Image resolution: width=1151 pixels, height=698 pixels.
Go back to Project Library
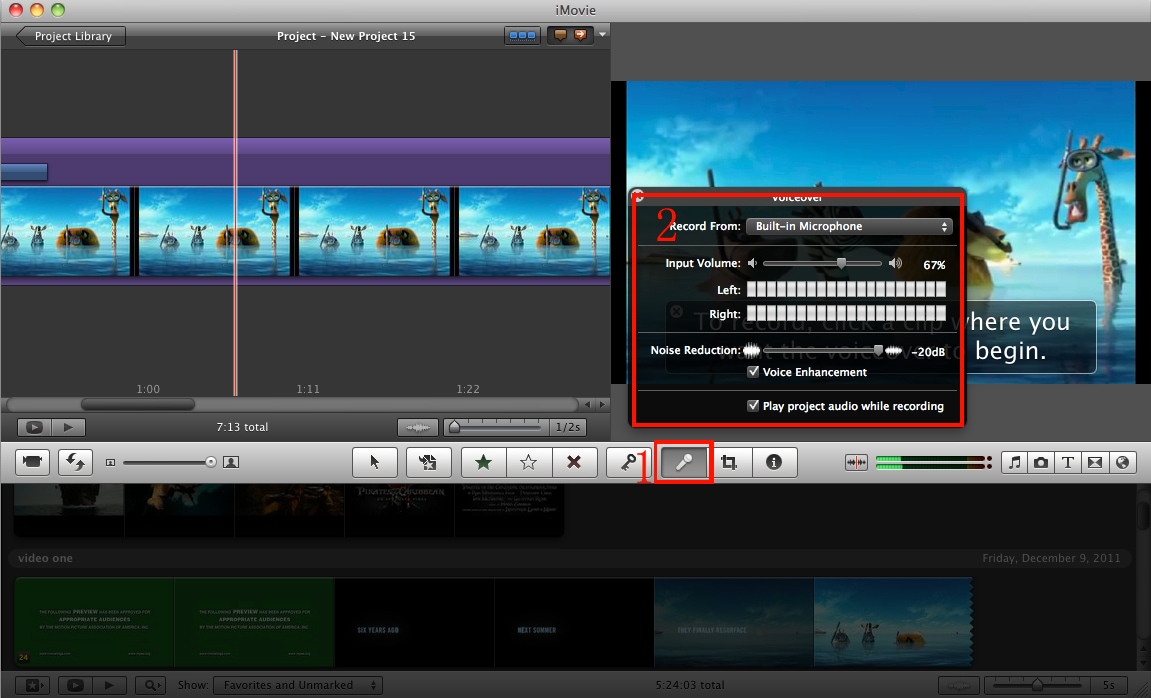pos(71,36)
